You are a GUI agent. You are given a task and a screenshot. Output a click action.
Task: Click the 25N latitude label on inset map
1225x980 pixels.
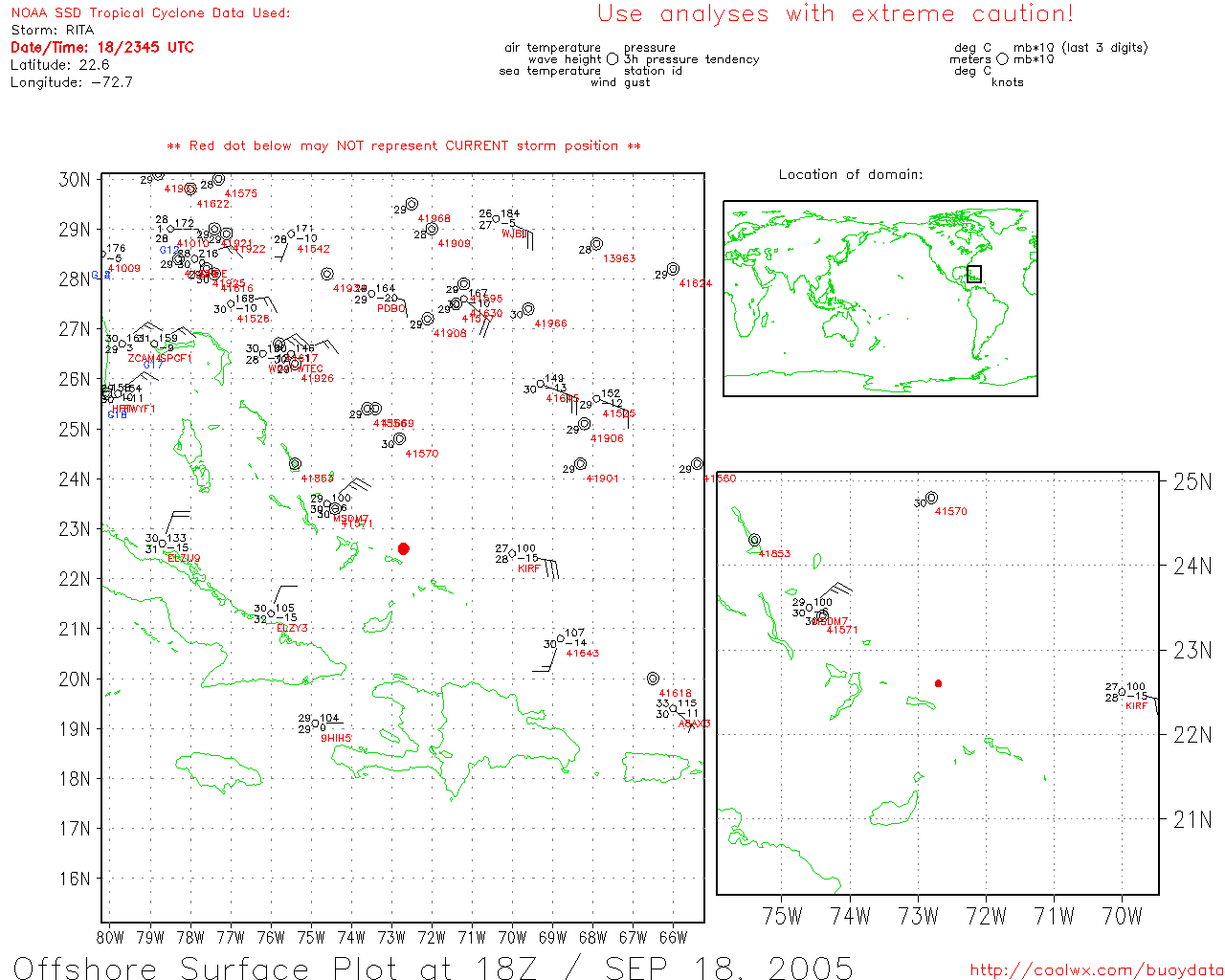pos(1192,481)
